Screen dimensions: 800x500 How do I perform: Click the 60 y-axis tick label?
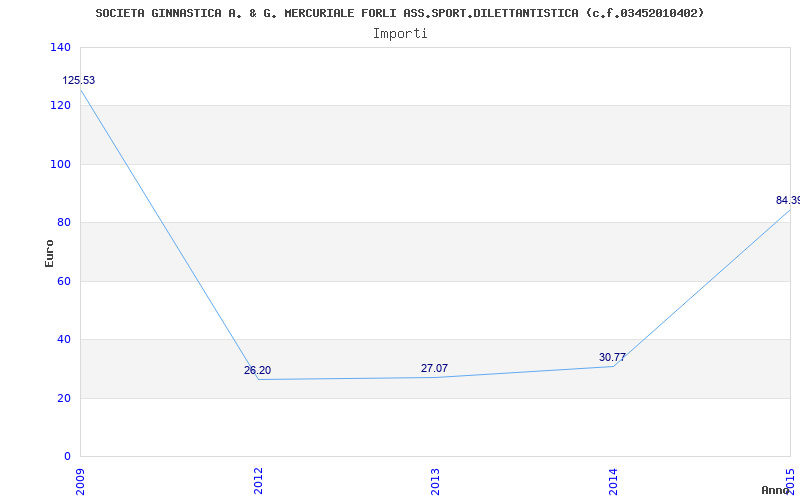(64, 281)
